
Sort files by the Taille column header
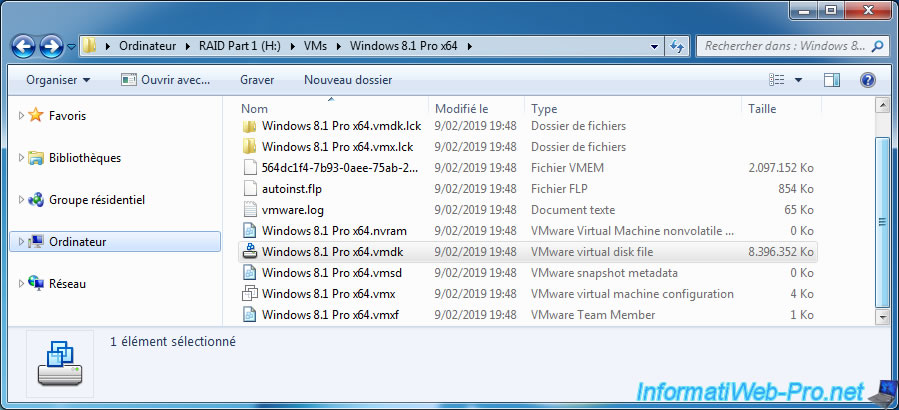coord(780,108)
